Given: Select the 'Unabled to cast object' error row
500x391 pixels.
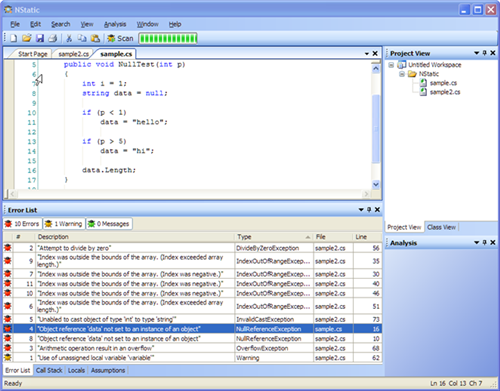Looking at the screenshot, I should tap(192, 319).
